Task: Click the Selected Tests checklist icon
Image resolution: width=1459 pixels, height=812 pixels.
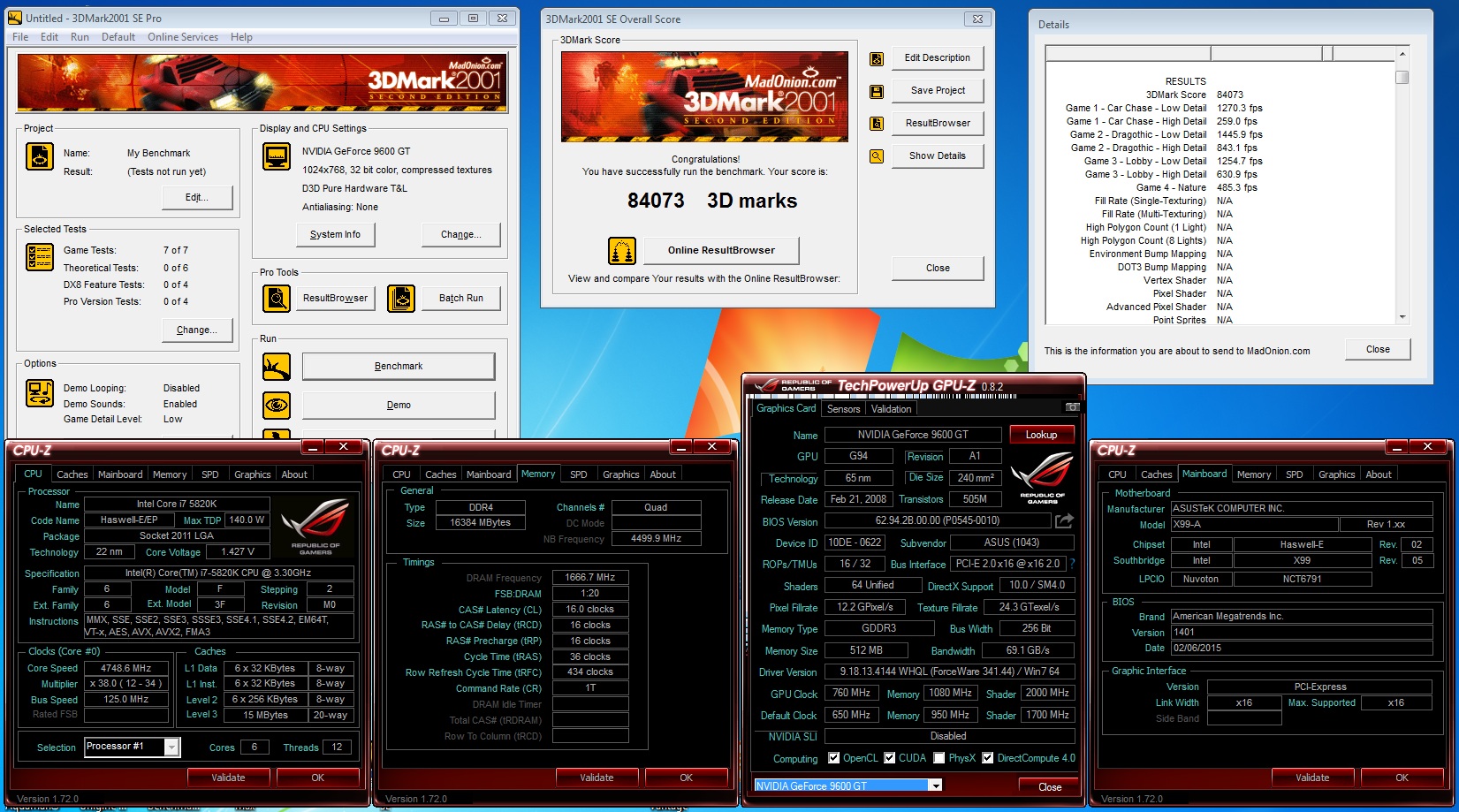Action: tap(40, 256)
